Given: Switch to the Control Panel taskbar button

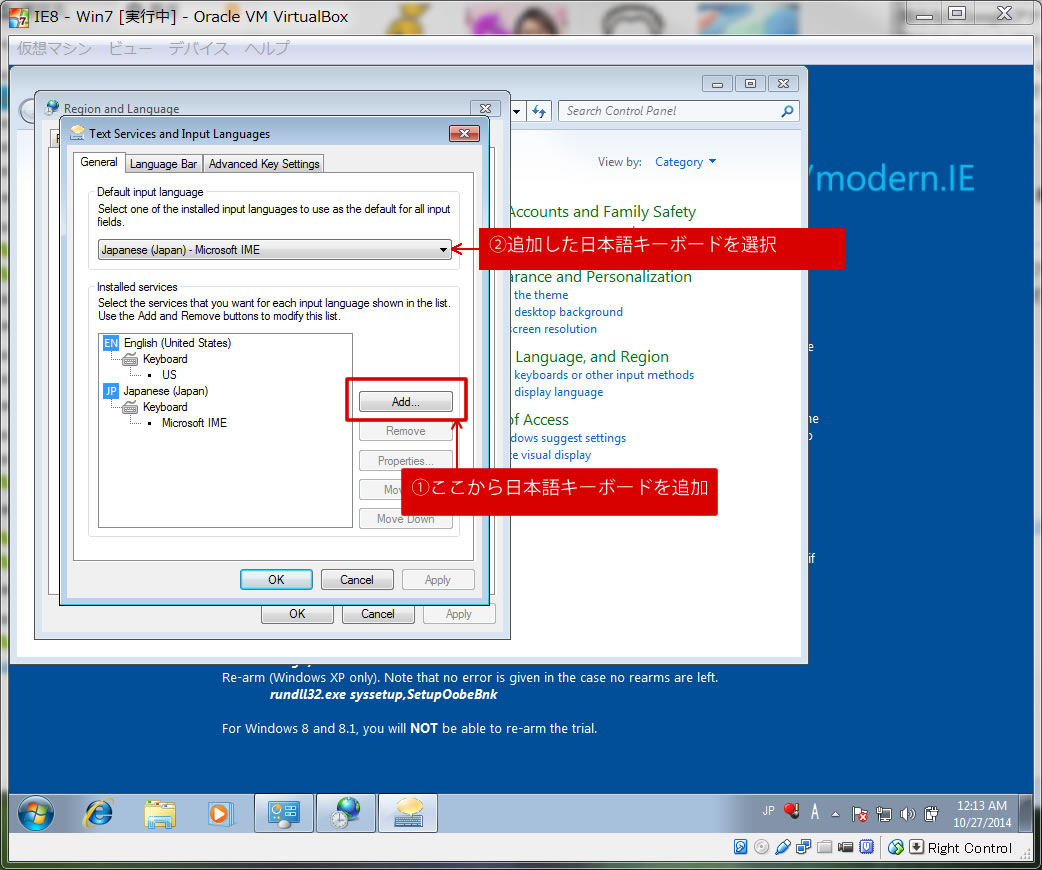Looking at the screenshot, I should coord(284,813).
